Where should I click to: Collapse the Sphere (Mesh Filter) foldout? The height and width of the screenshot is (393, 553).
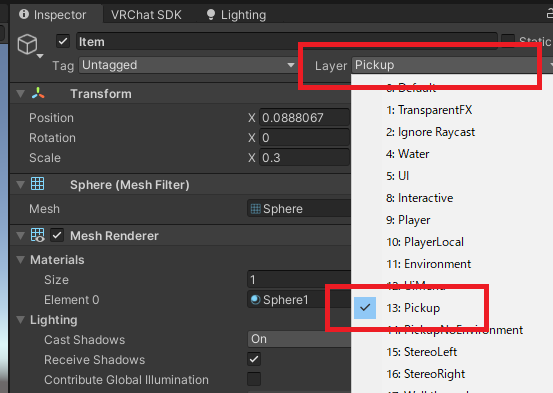21,185
